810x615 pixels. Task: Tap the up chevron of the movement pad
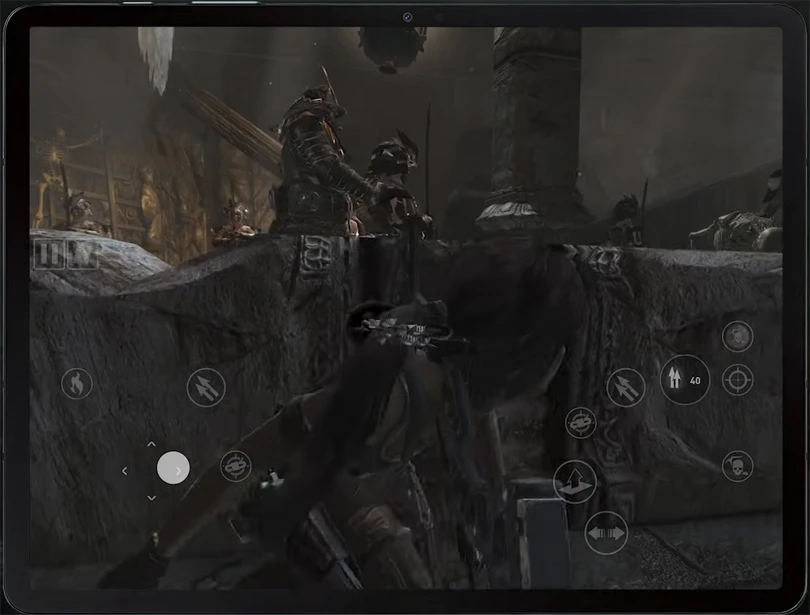pyautogui.click(x=151, y=444)
